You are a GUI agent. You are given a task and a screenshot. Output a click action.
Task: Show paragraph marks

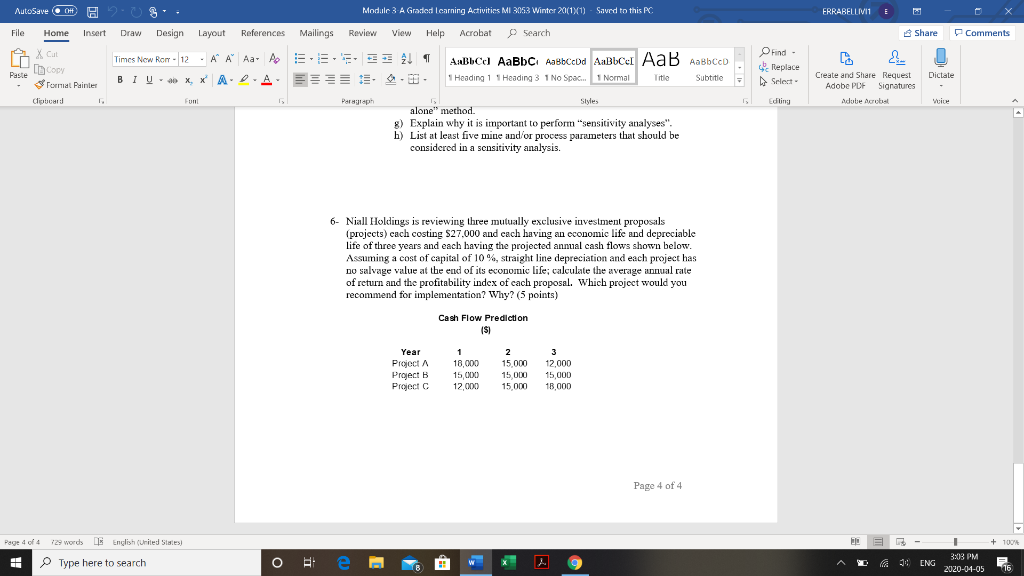[x=426, y=59]
